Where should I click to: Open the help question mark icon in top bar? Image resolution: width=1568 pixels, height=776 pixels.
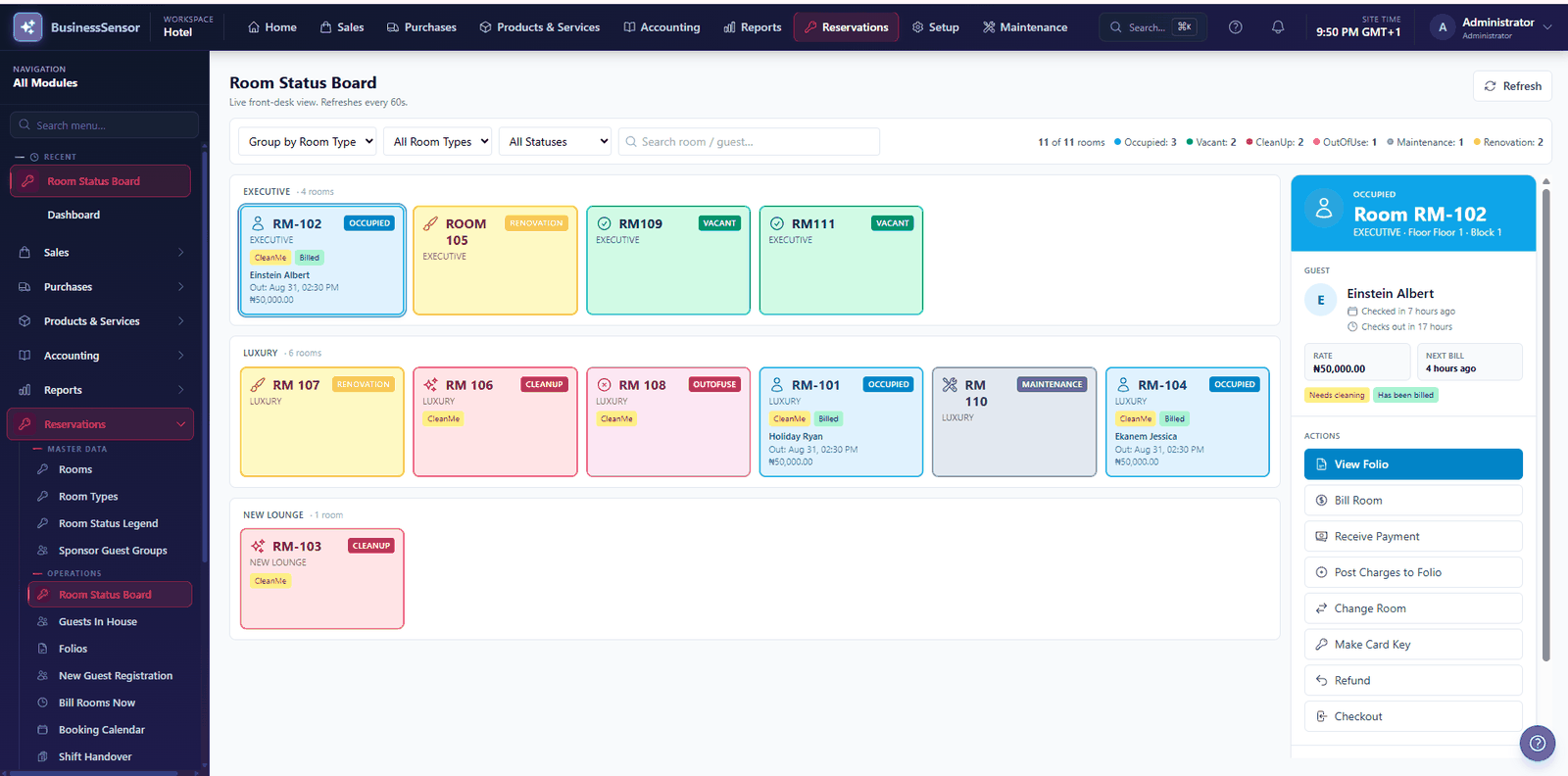1236,27
